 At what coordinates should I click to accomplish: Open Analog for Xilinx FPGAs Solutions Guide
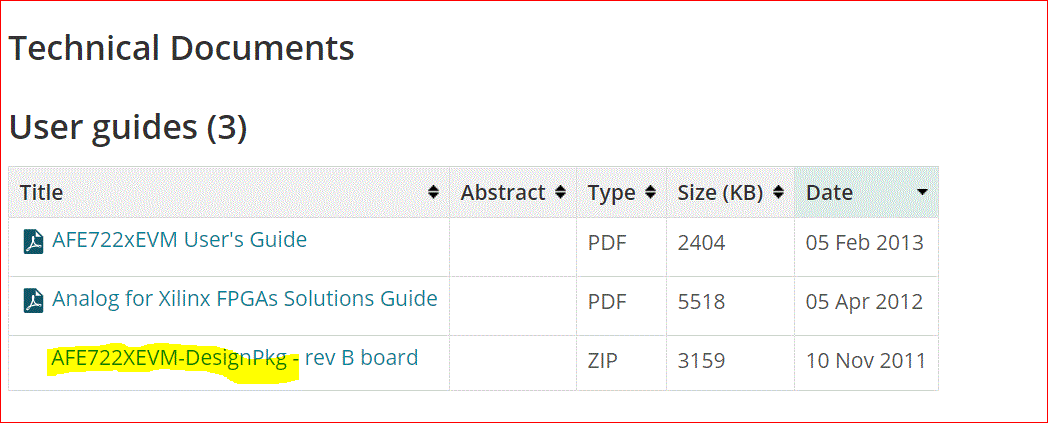(x=245, y=299)
